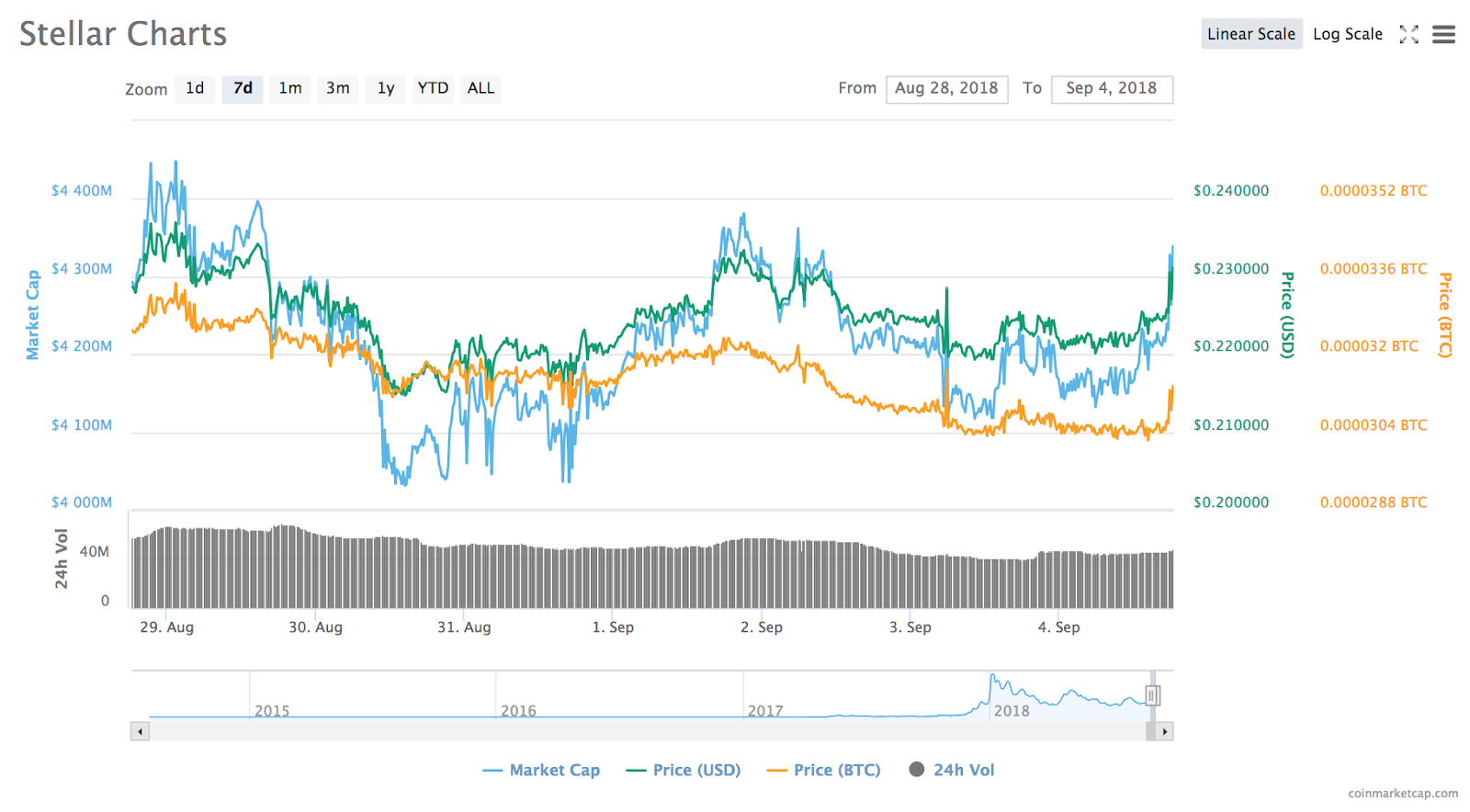Click the $4 000M axis value
The width and height of the screenshot is (1470, 812).
pos(82,502)
